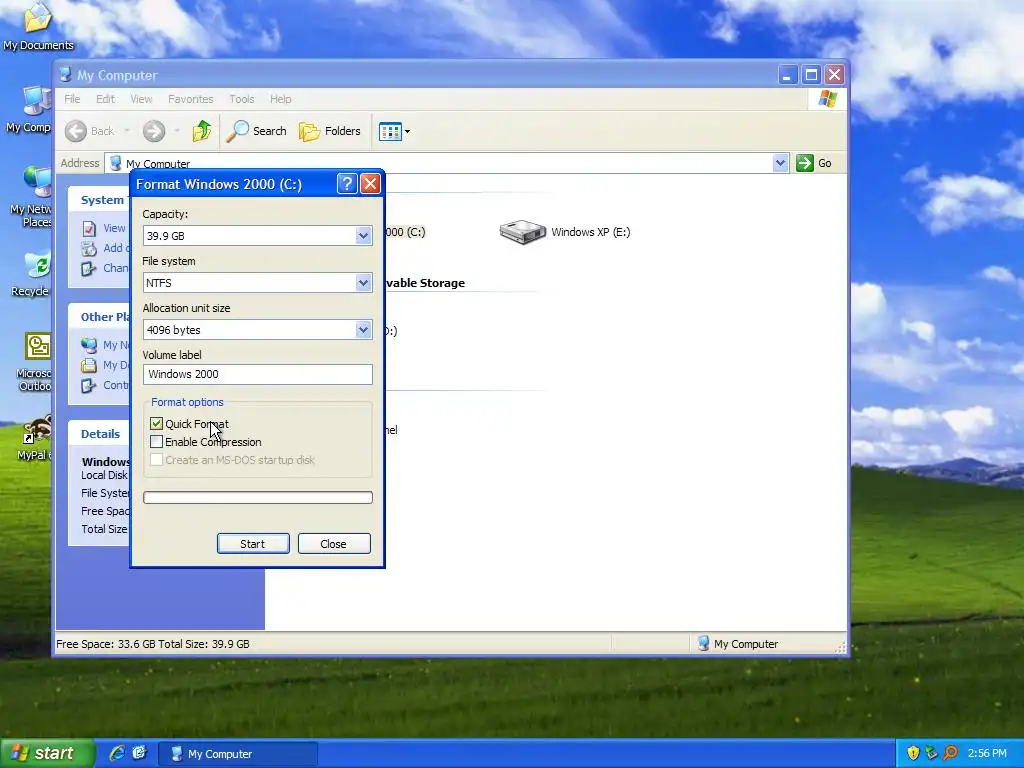1024x768 pixels.
Task: Click the Other Places panel header
Action: tap(99, 317)
